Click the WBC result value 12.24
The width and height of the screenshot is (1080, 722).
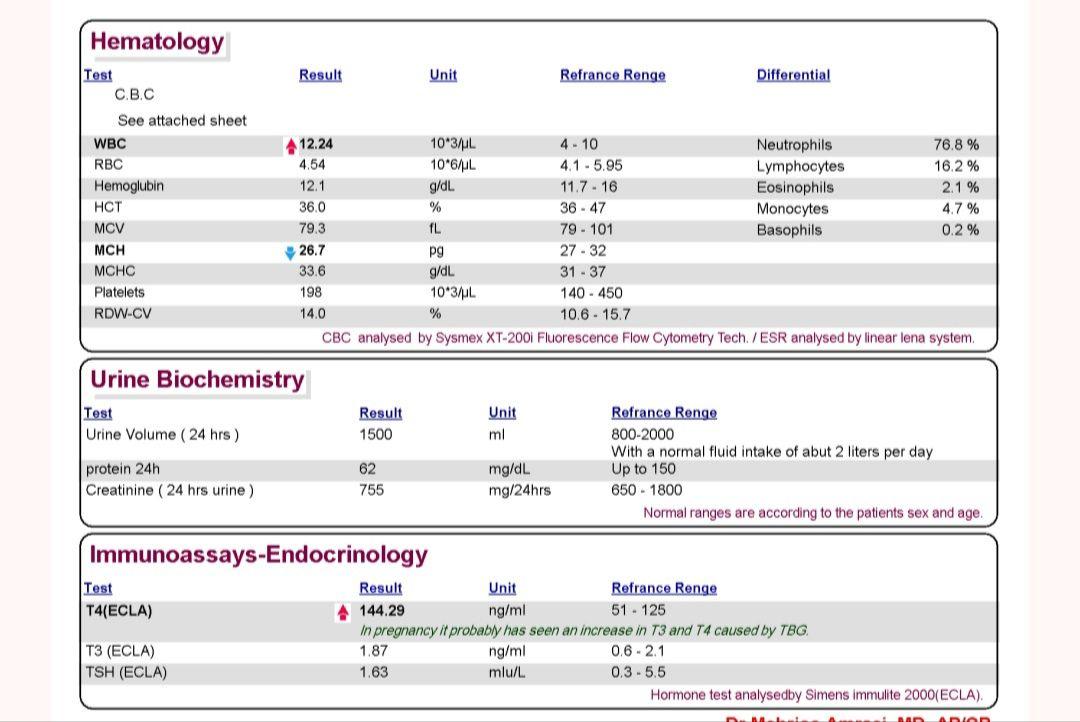pos(316,144)
